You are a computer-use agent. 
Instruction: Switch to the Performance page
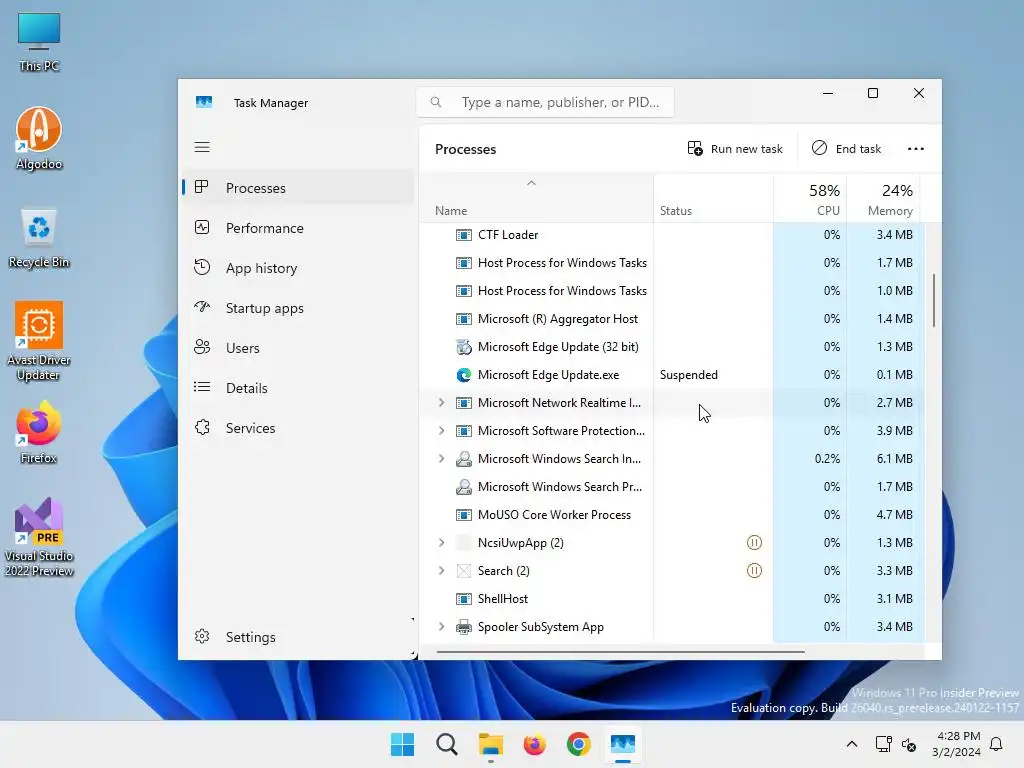click(x=298, y=228)
